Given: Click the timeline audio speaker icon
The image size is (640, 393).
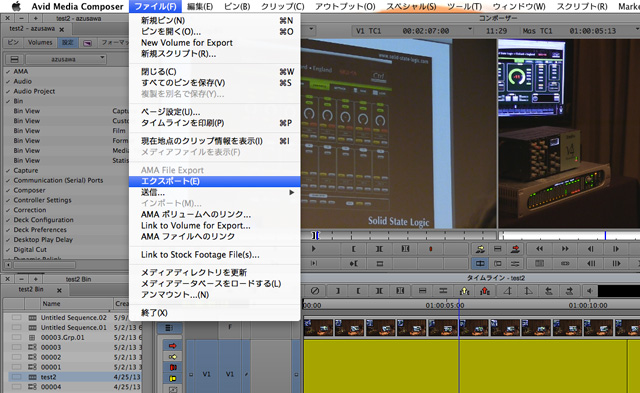Looking at the screenshot, I should [590, 291].
